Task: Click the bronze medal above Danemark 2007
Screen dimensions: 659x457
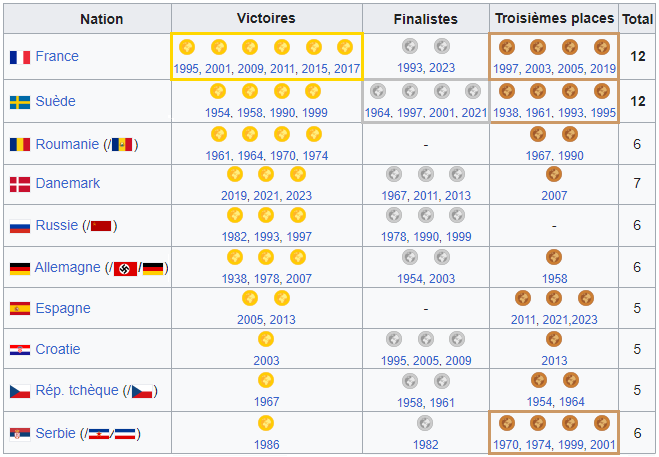Action: point(554,174)
